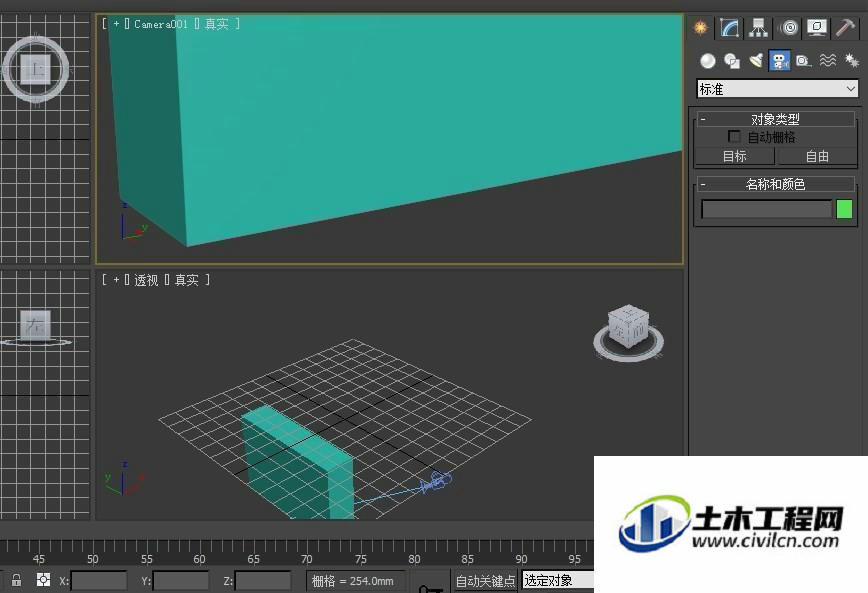Click the 上 ViewCube face in top viewport
868x593 pixels.
[36, 69]
